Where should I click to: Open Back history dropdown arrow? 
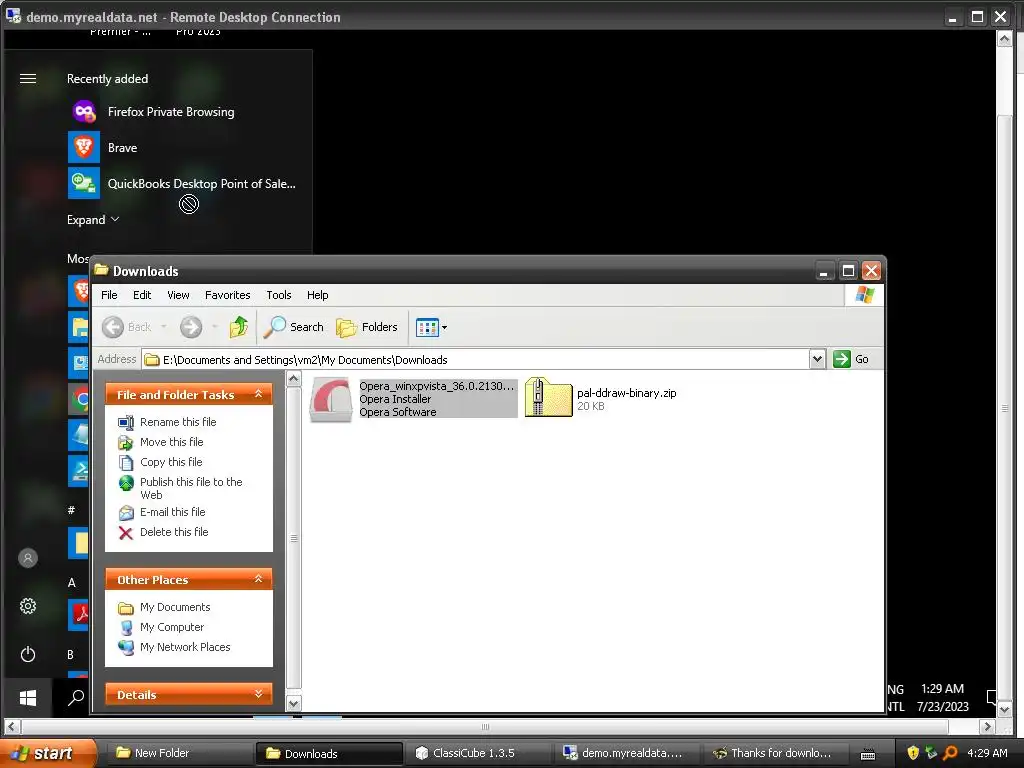point(164,327)
